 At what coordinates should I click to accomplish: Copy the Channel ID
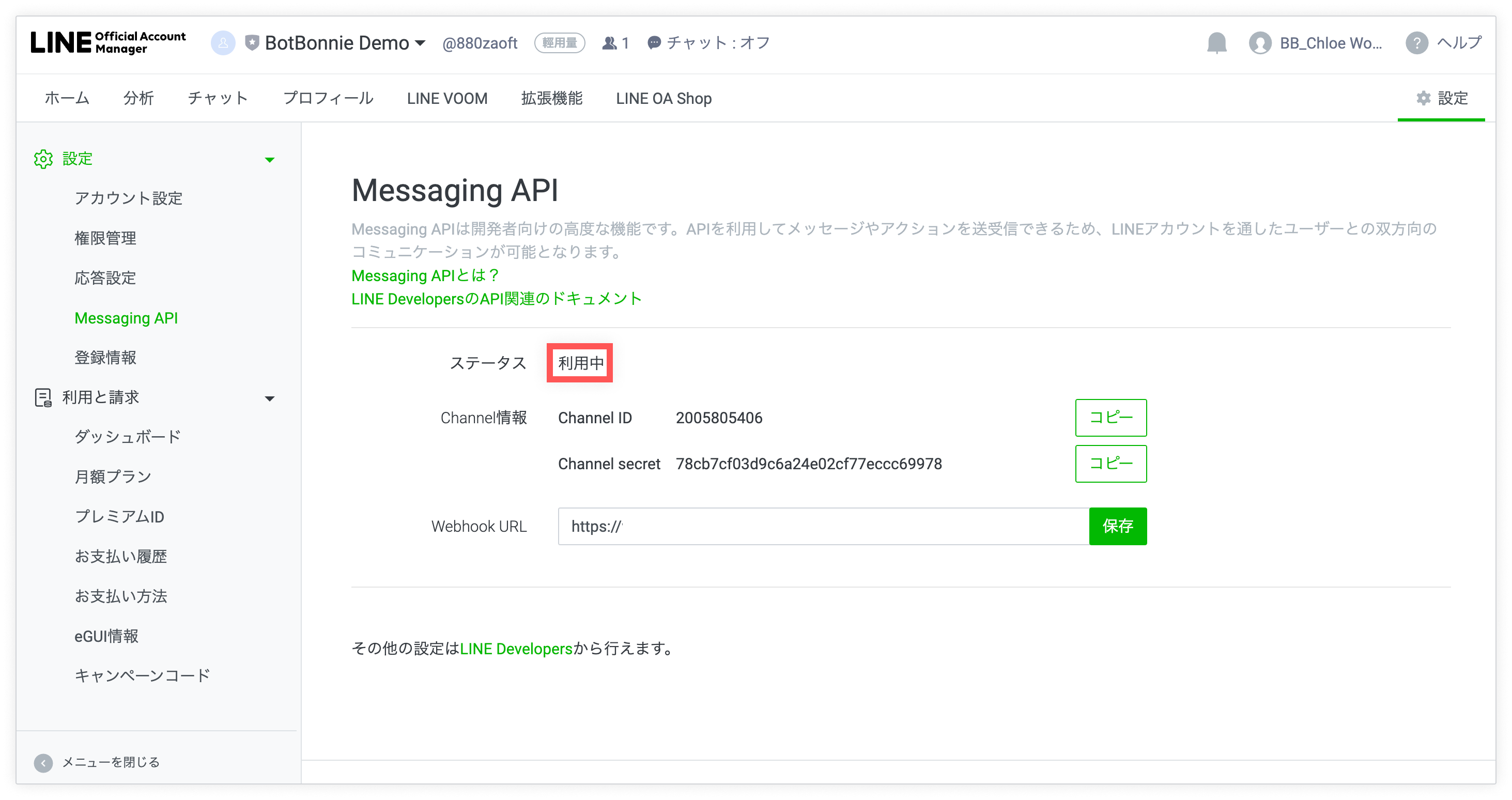click(1110, 418)
